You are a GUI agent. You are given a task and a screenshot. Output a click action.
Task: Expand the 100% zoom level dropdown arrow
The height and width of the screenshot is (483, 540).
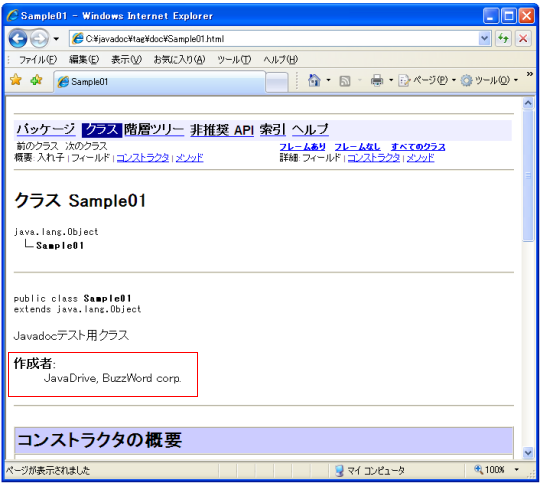pos(516,469)
